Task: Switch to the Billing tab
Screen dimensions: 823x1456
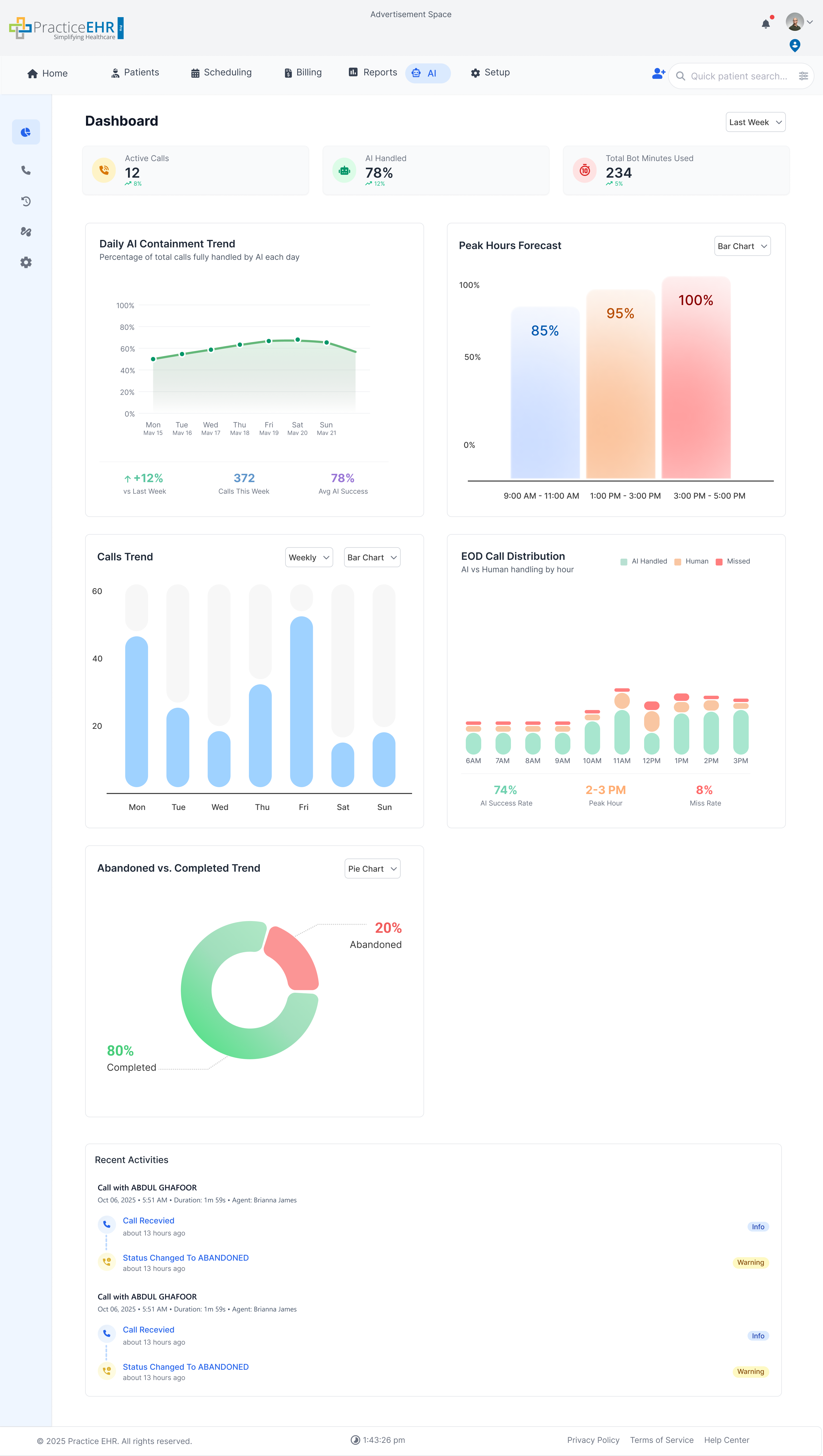Action: click(x=303, y=72)
